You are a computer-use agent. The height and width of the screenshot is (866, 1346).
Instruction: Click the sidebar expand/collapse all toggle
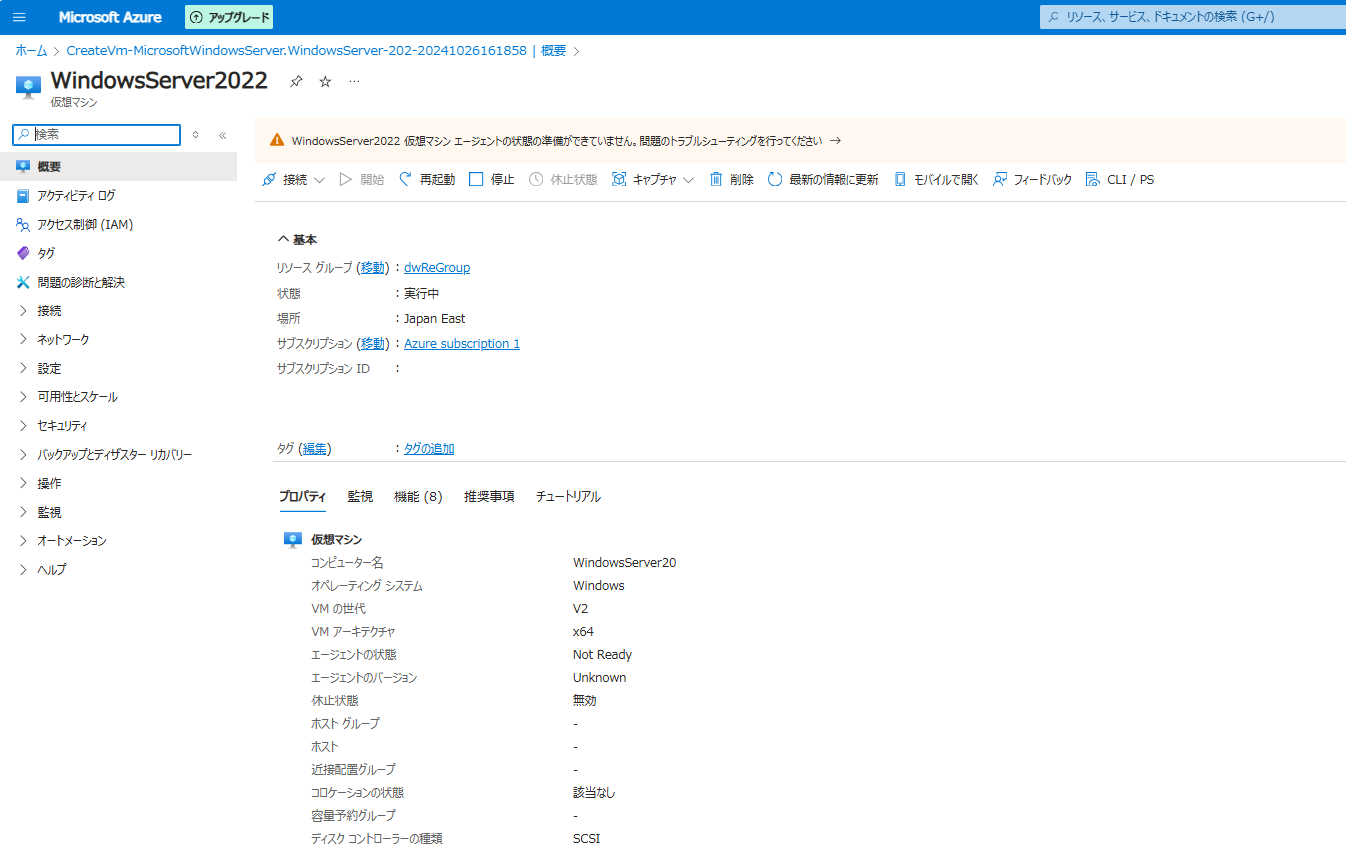[x=196, y=134]
